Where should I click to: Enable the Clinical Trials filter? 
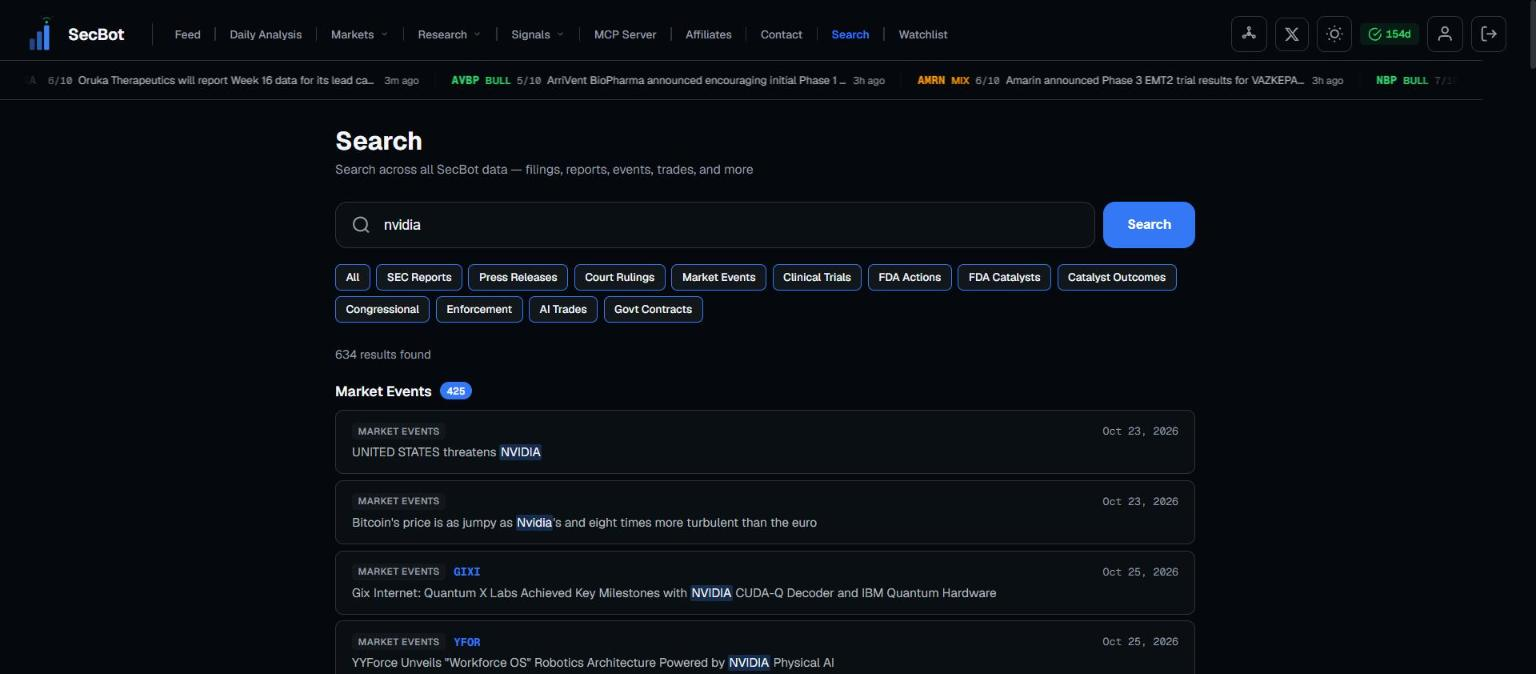pos(817,277)
